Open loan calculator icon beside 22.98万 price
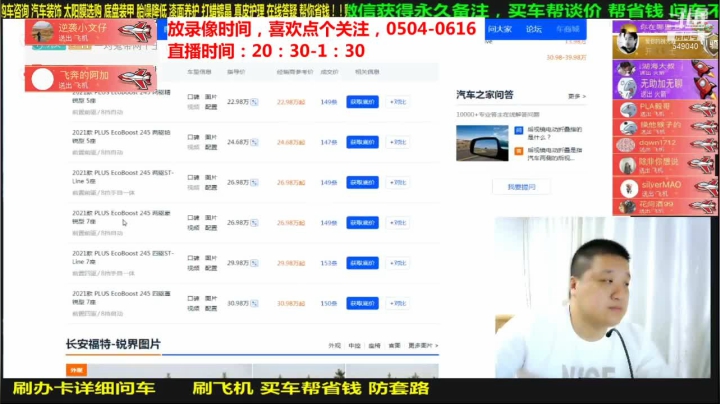The height and width of the screenshot is (404, 720). pos(254,102)
